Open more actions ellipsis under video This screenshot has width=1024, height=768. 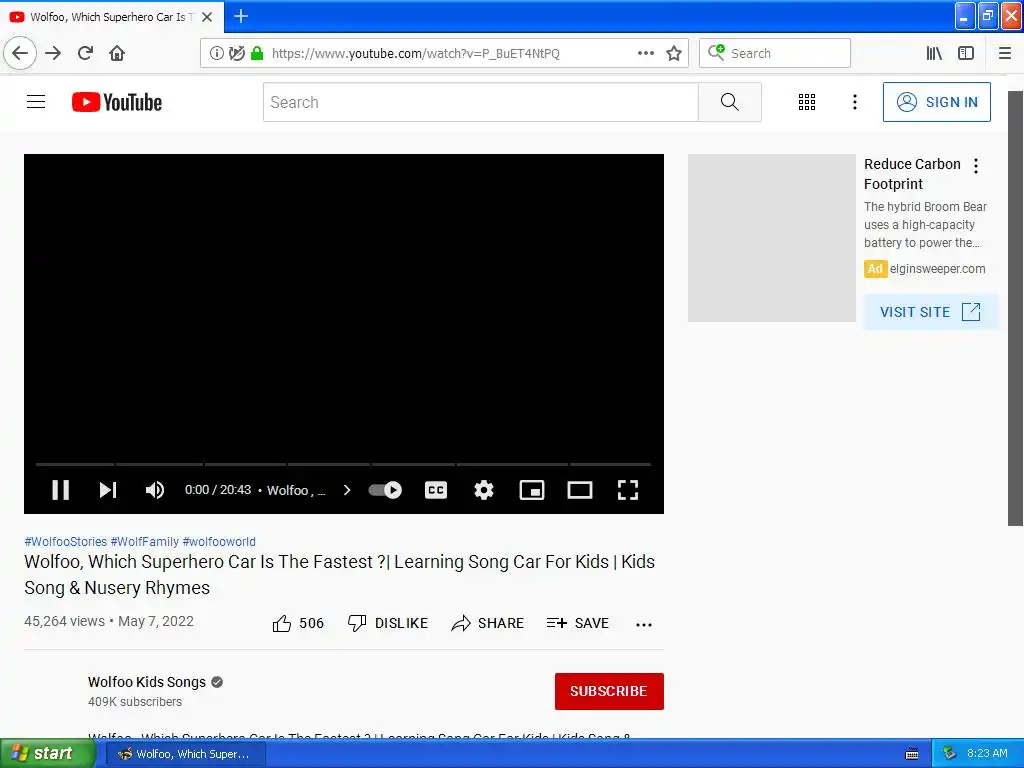coord(644,624)
